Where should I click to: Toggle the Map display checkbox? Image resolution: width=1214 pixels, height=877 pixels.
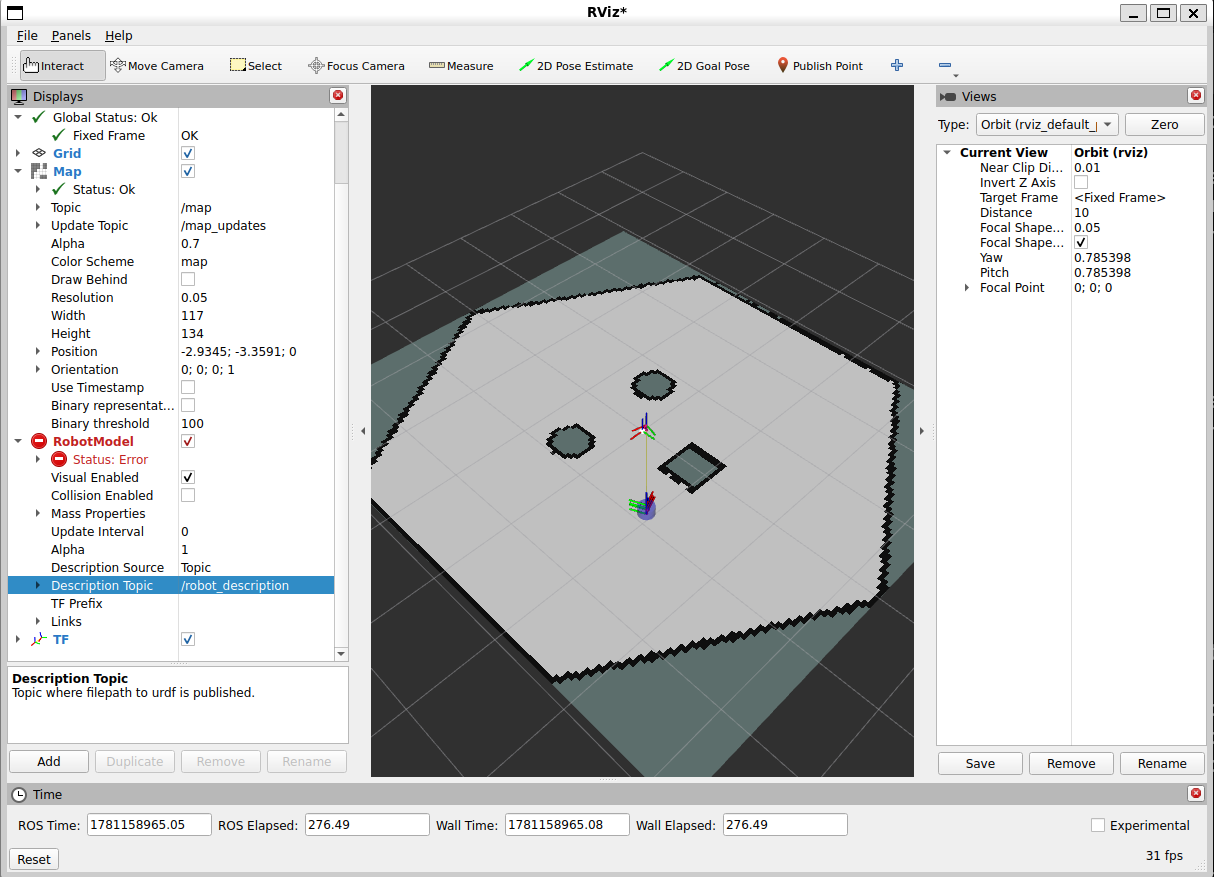188,171
